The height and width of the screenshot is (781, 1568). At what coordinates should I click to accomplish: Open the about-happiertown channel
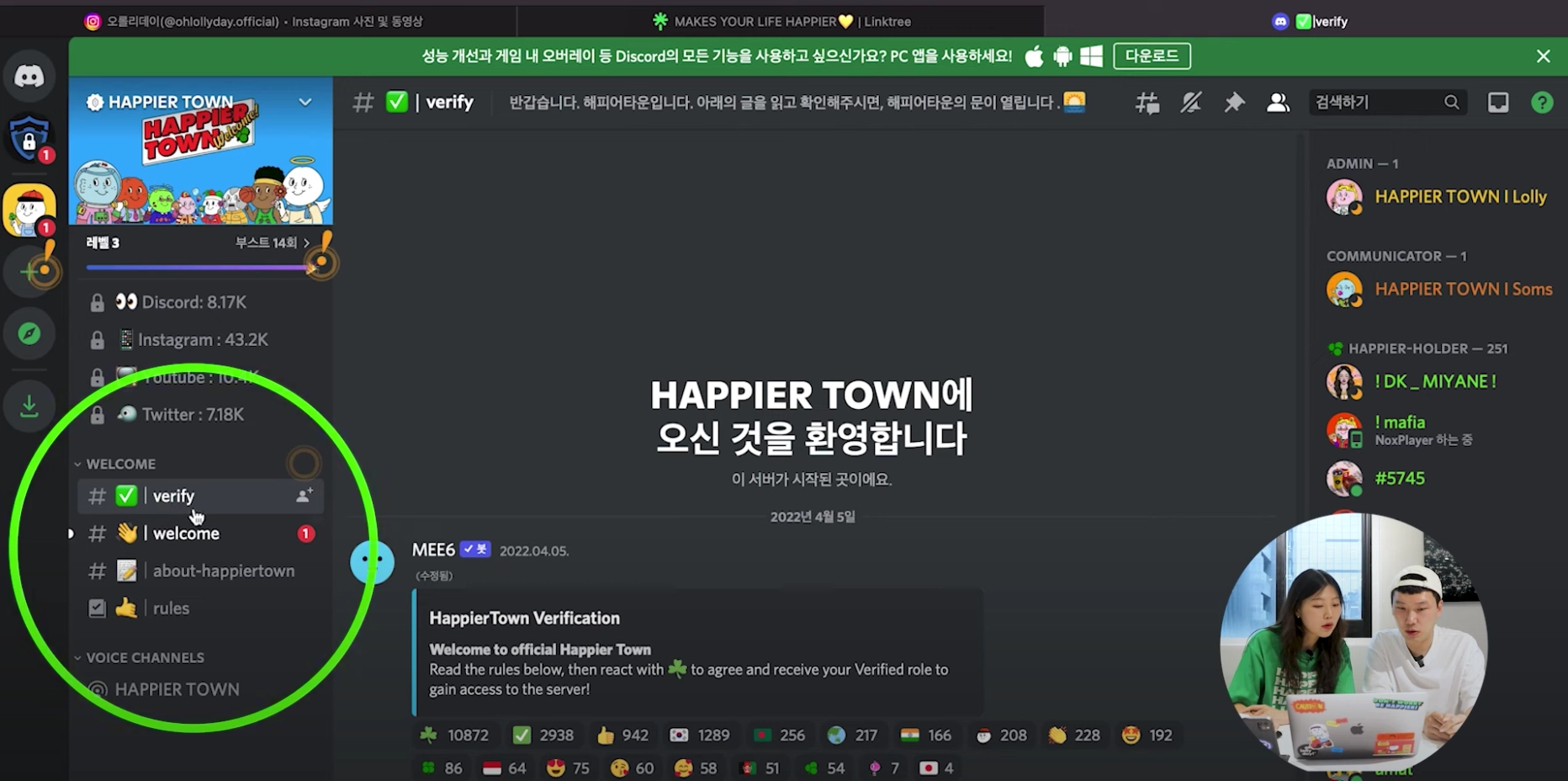point(200,571)
